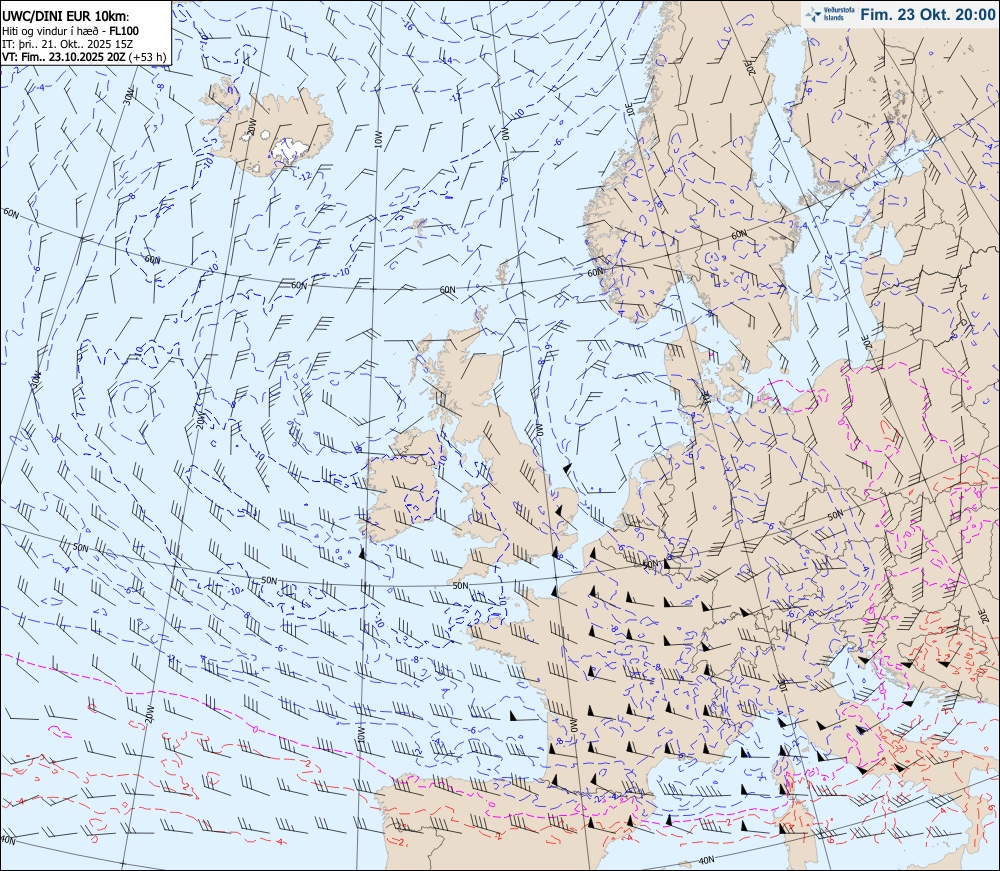Click the Vedurstofa Islands logo
Viewport: 1000px width, 871px height.
point(829,14)
